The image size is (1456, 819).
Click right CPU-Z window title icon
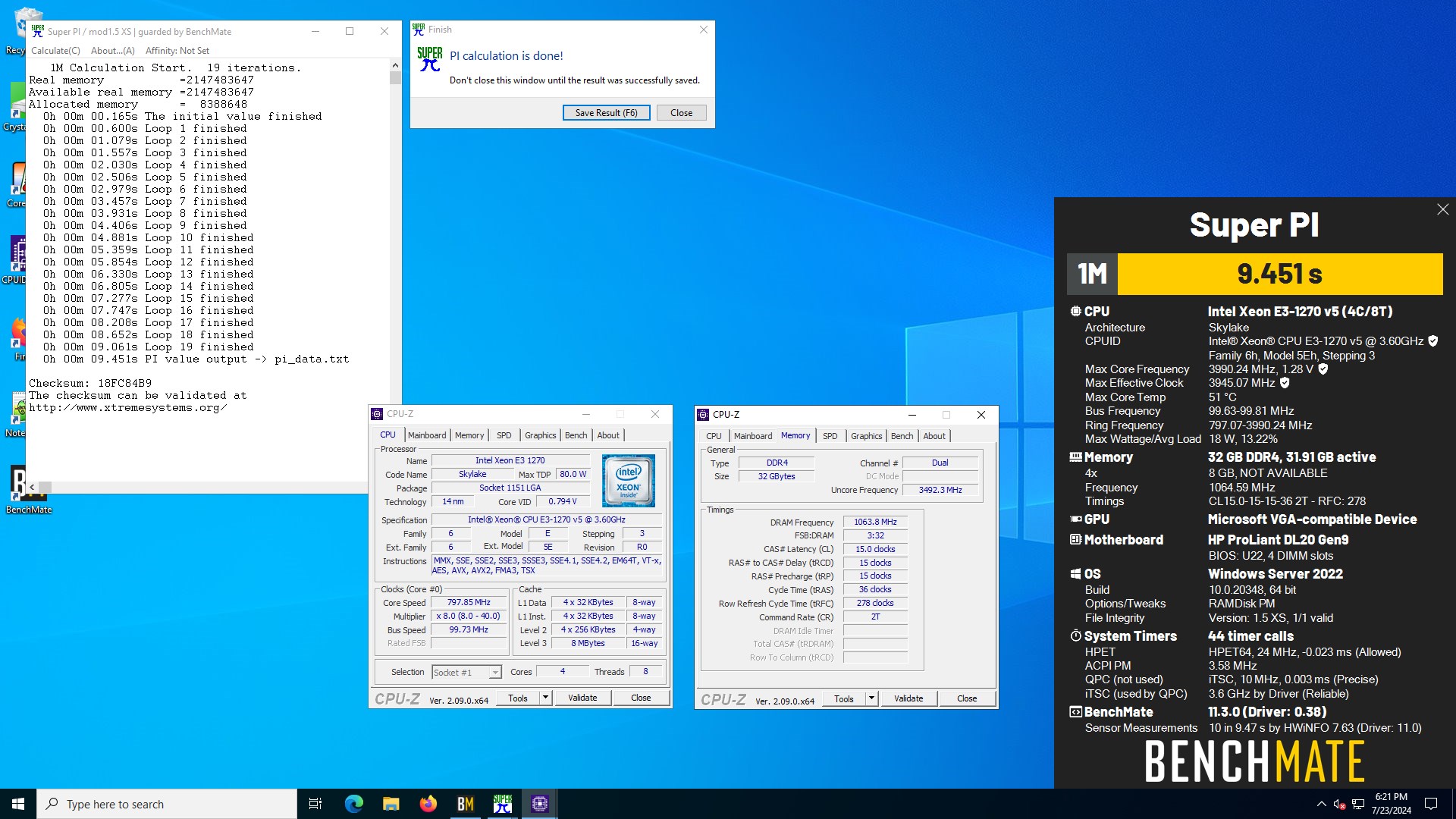click(x=703, y=415)
